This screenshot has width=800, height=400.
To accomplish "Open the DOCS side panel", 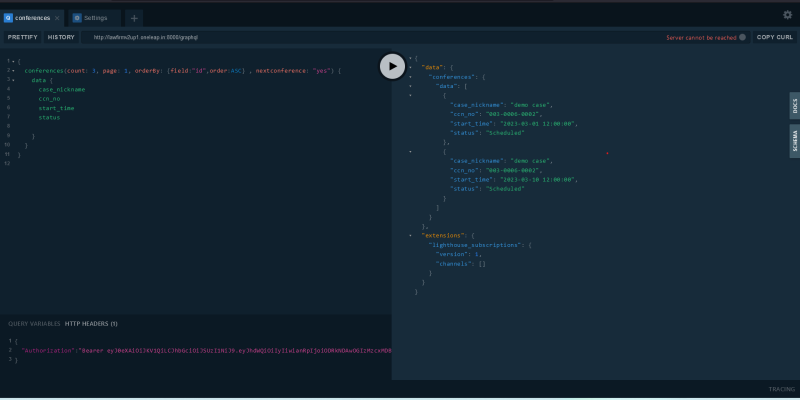I will tap(794, 106).
